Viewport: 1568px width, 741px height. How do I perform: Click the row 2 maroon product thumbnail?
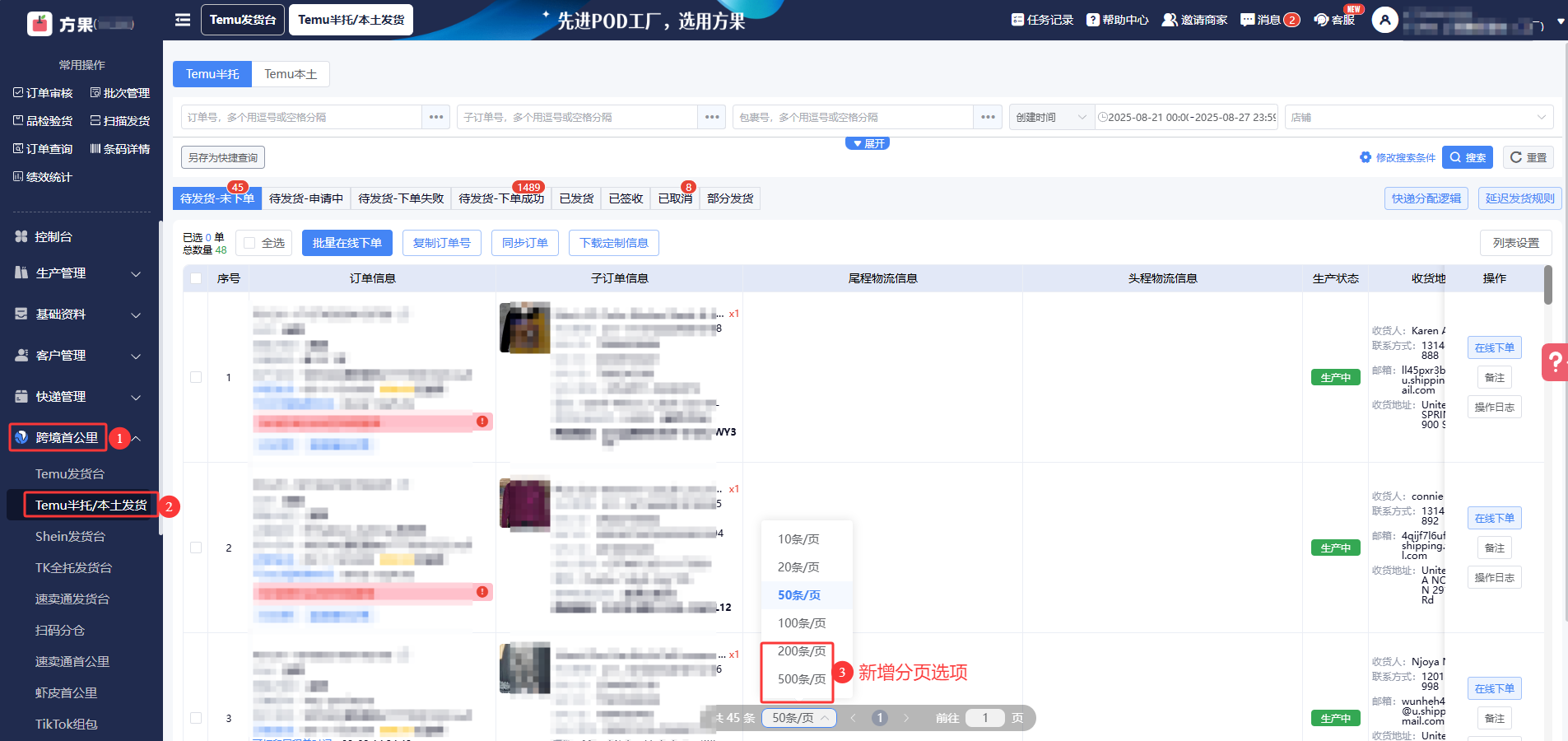[x=524, y=504]
